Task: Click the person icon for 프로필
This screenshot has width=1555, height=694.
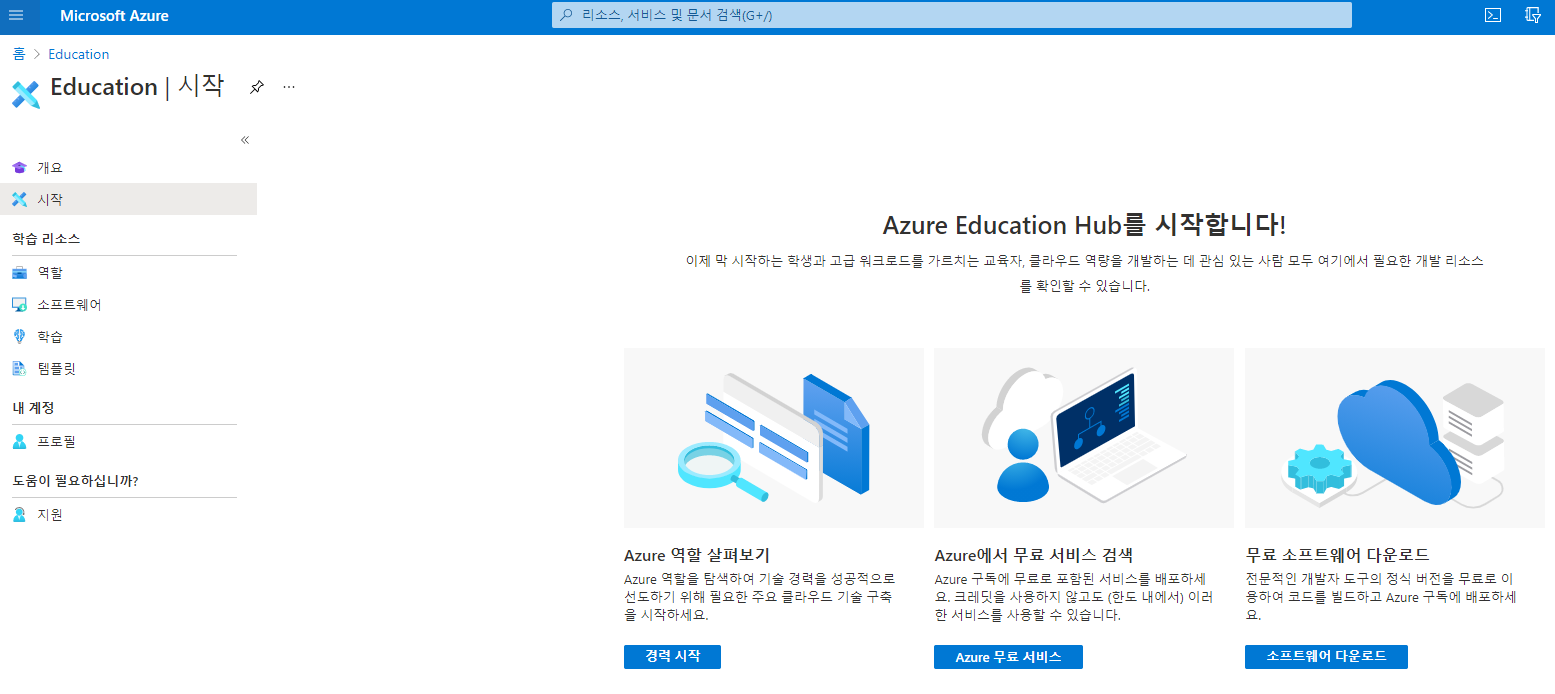Action: 19,442
